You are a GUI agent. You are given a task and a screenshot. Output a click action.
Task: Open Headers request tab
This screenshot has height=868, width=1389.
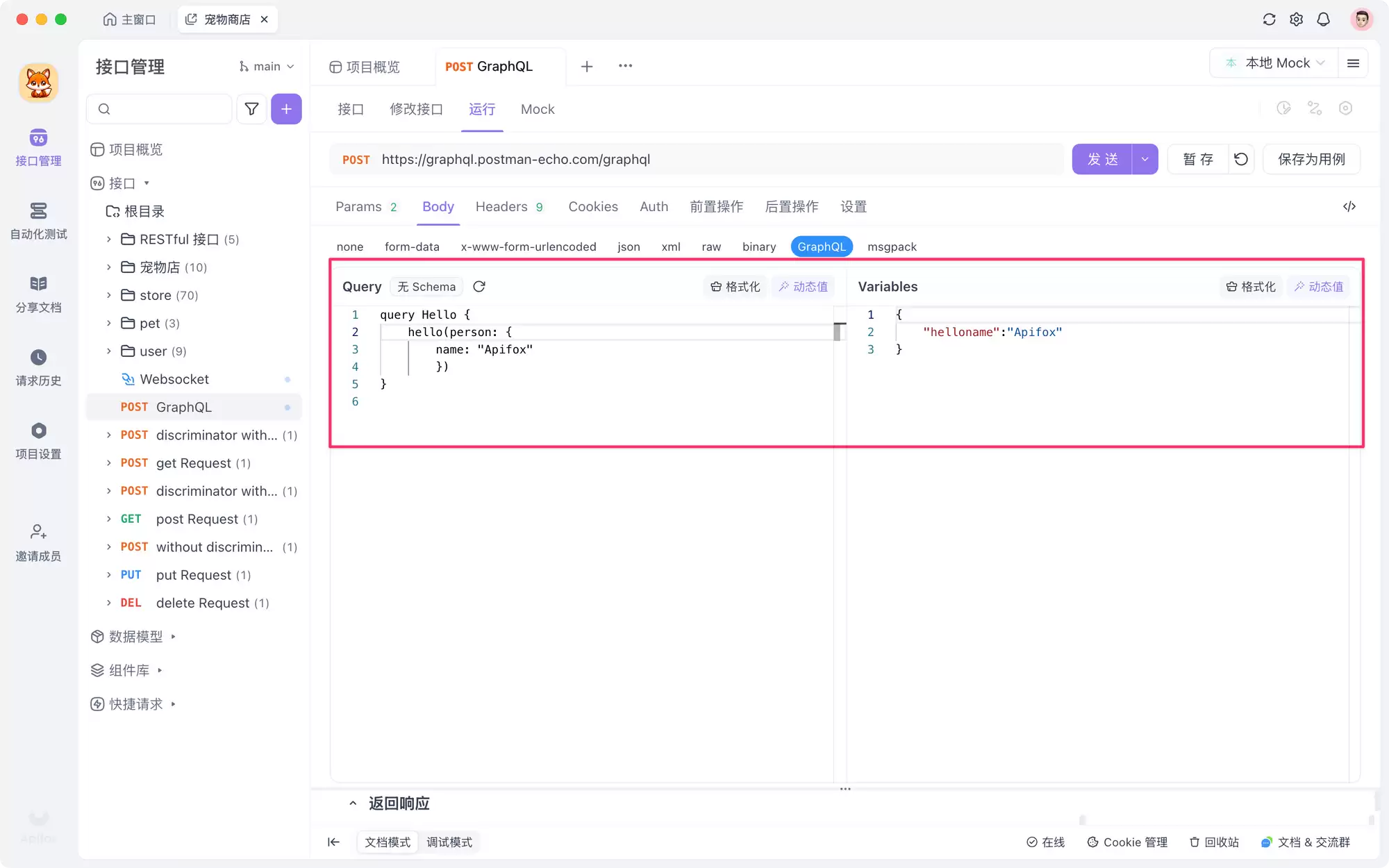click(x=508, y=206)
